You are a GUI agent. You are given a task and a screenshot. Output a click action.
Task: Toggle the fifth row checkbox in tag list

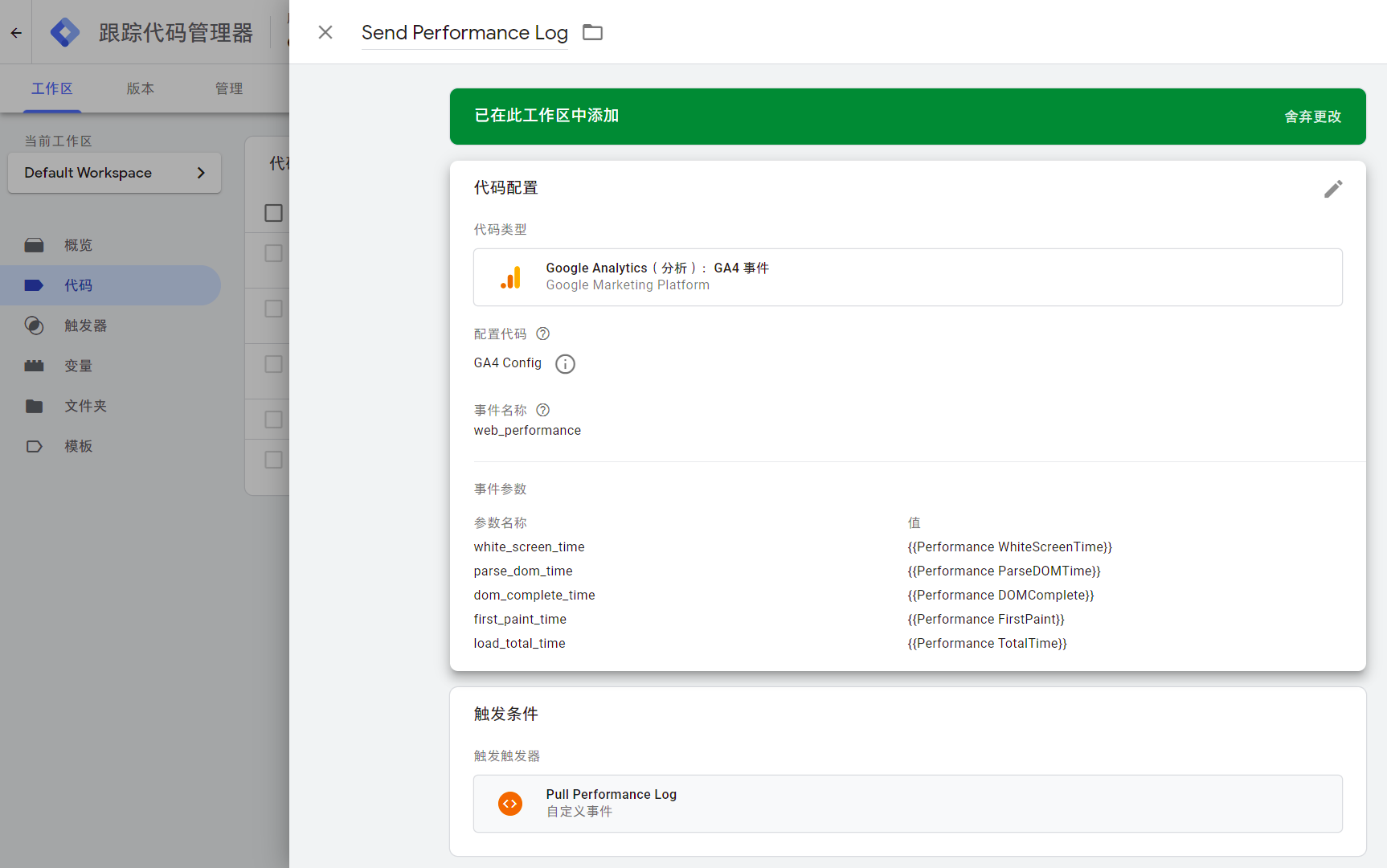(273, 460)
